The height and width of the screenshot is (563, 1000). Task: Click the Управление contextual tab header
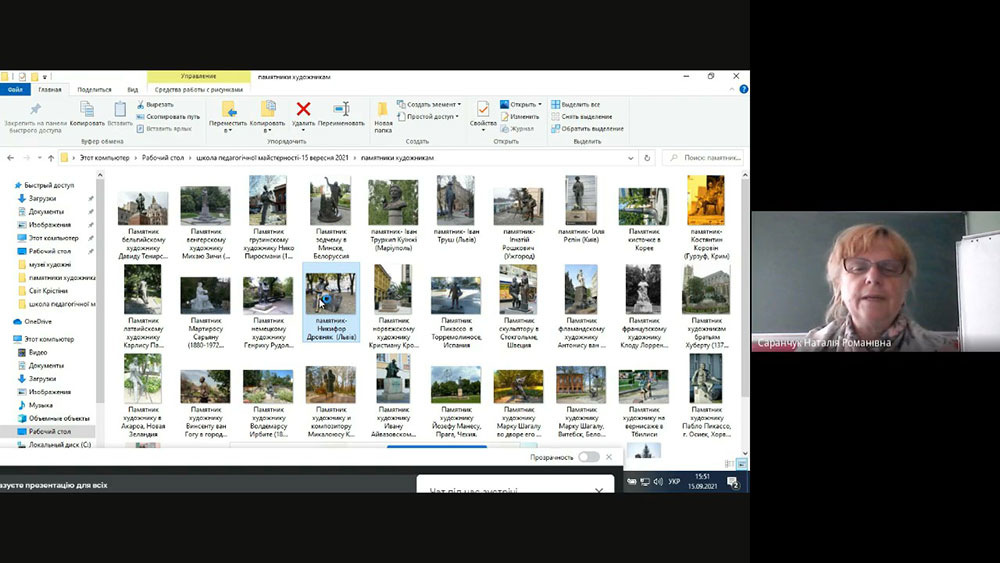click(x=198, y=77)
